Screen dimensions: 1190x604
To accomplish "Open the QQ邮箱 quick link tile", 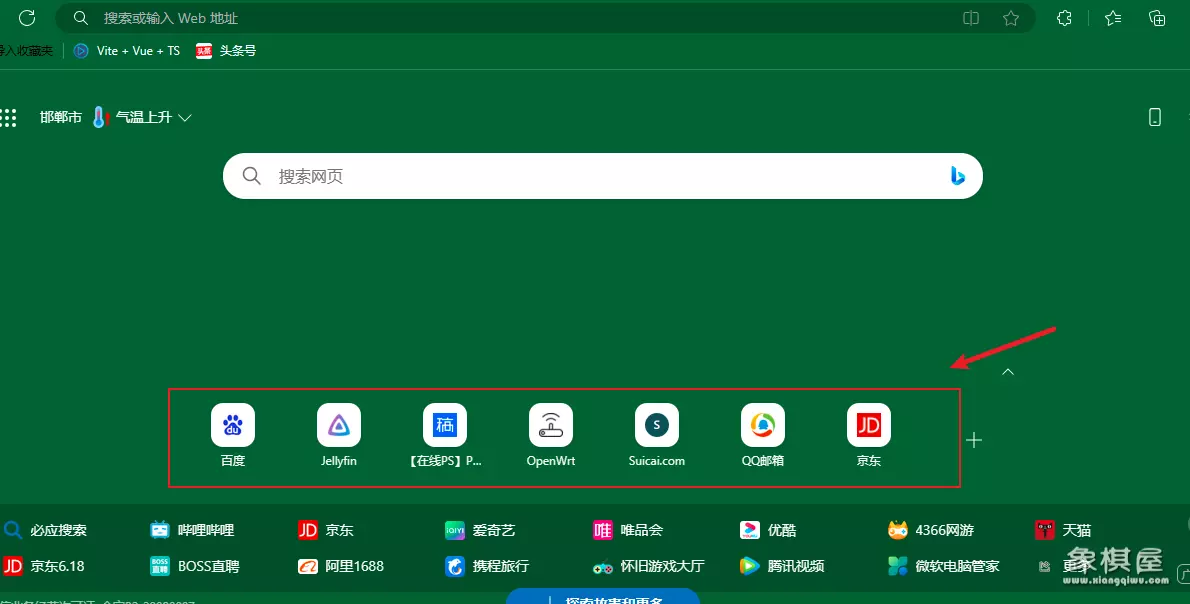I will [763, 426].
